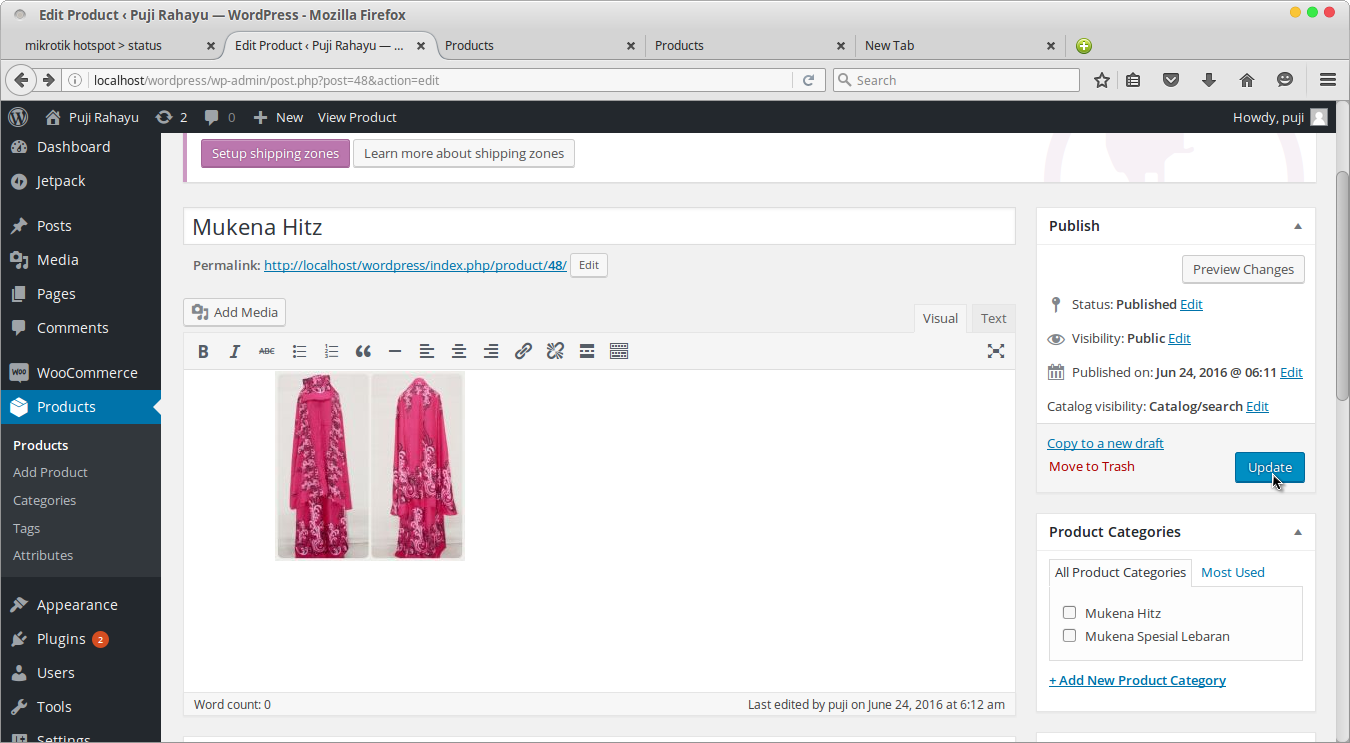Enter distraction-free writing mode

(x=996, y=351)
